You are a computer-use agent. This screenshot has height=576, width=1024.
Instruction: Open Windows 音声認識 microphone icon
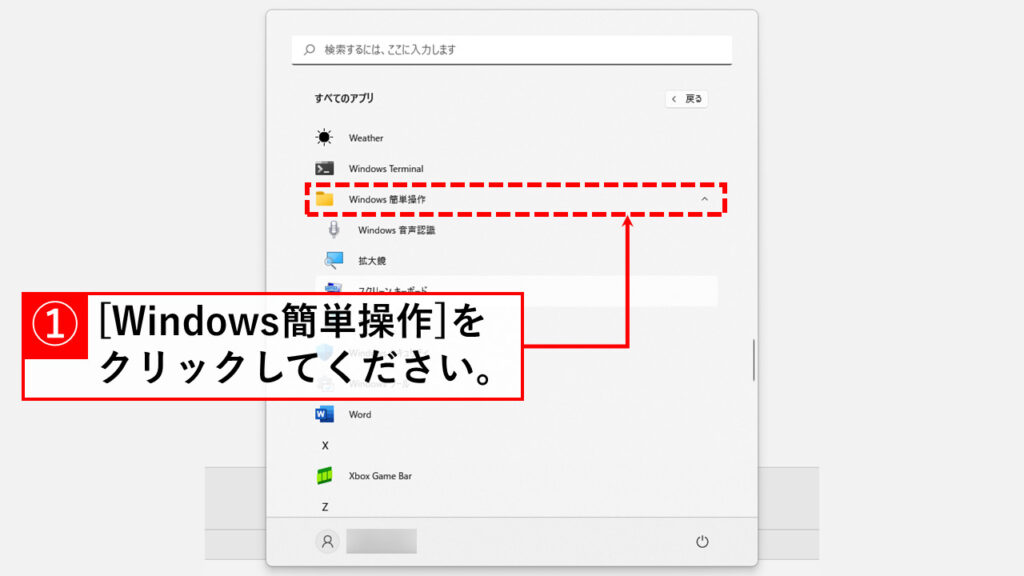coord(334,229)
